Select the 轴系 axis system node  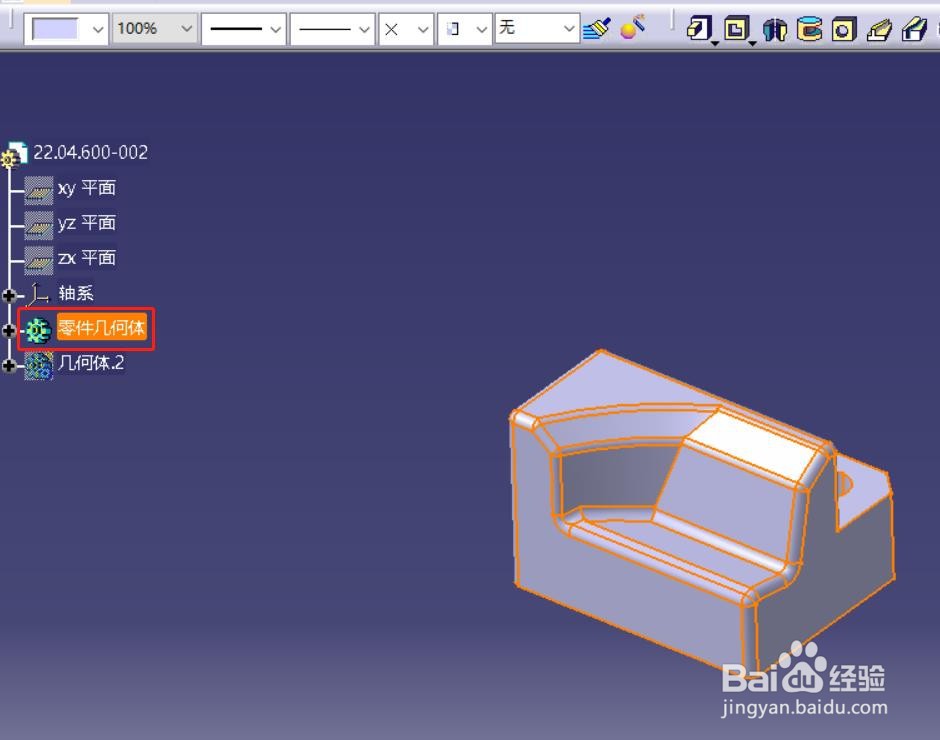coord(76,293)
